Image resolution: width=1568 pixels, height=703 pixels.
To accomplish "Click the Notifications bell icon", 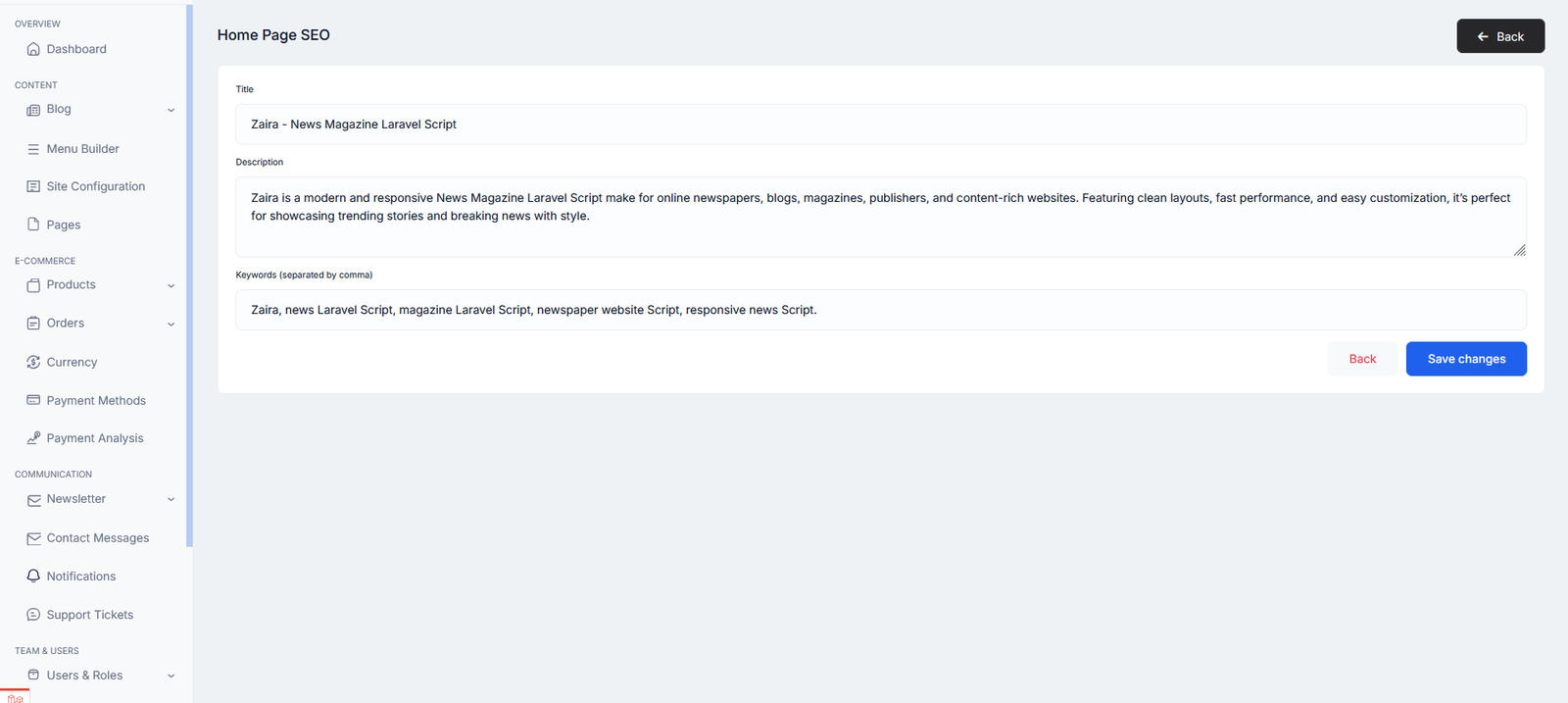I will 33,577.
